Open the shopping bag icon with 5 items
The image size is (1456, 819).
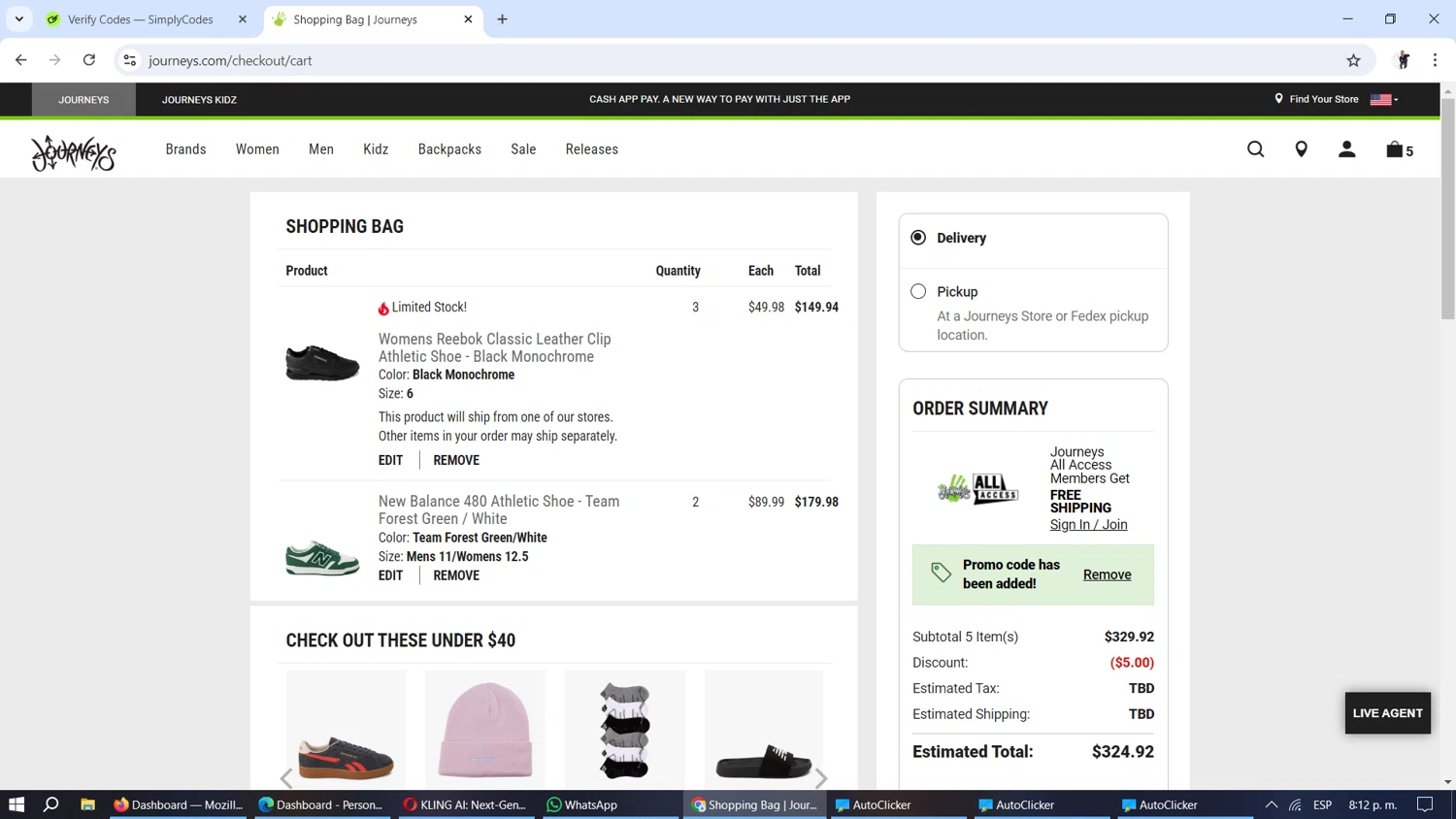click(1399, 149)
